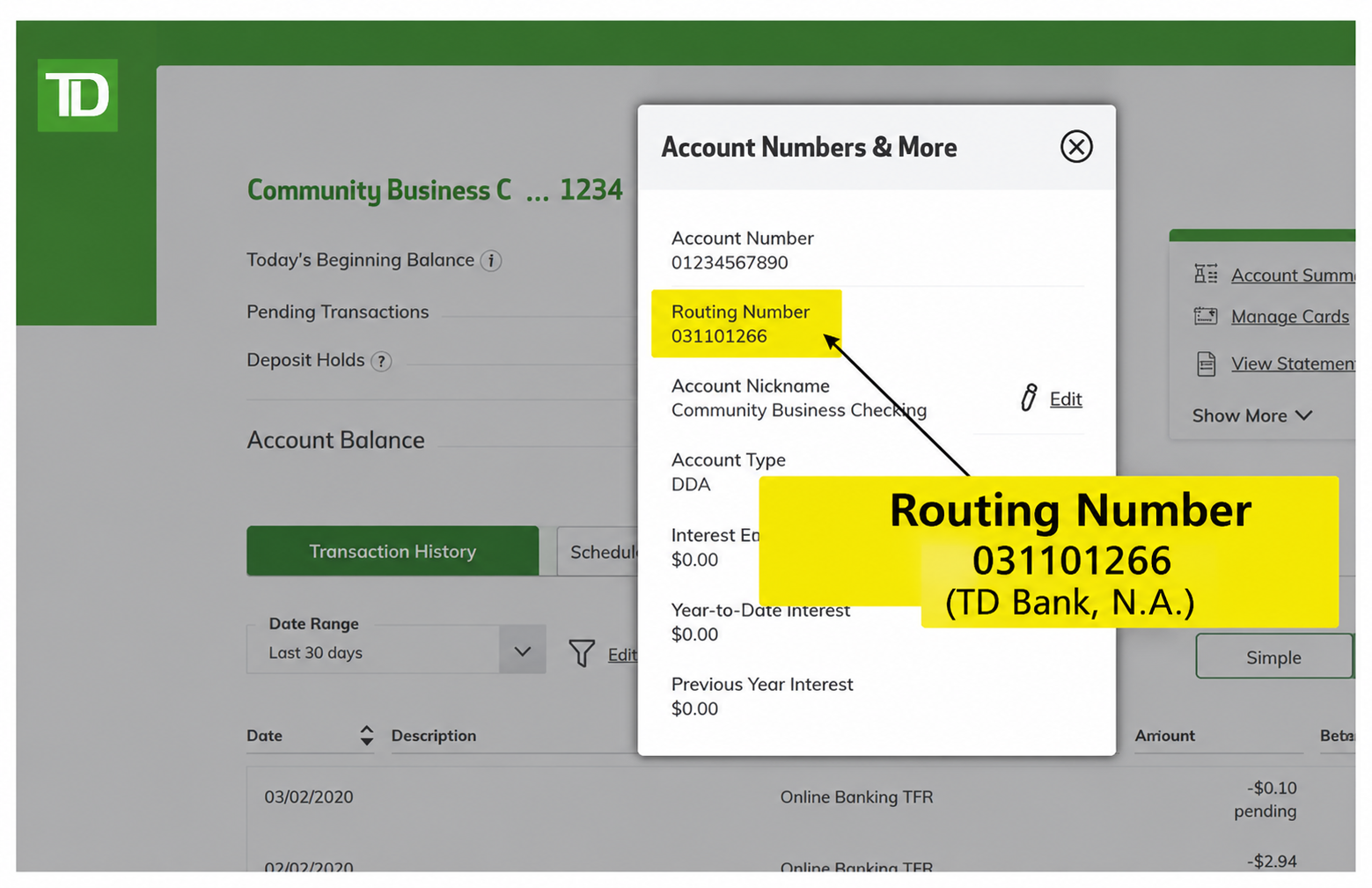Open the View Statements link
Image resolution: width=1372 pixels, height=888 pixels.
(x=1293, y=363)
